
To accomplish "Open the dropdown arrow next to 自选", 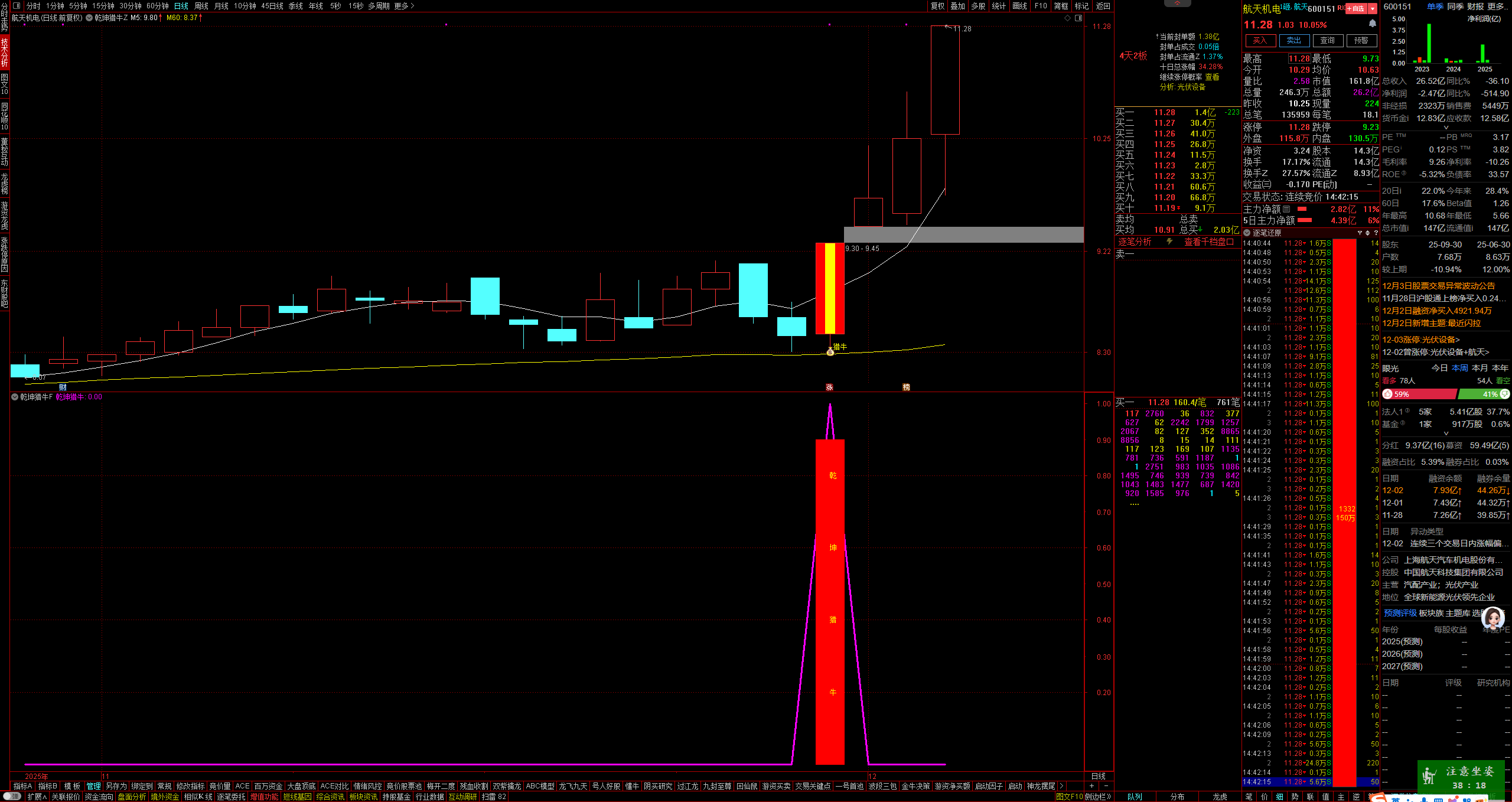I will pyautogui.click(x=1373, y=9).
